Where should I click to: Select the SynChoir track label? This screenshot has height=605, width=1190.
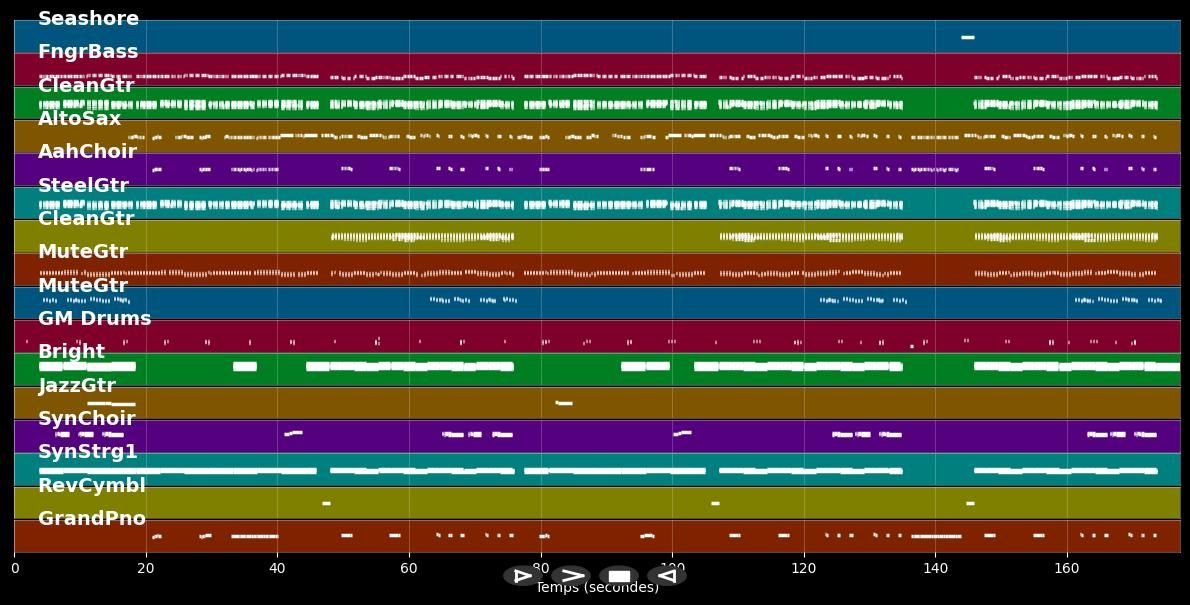point(87,418)
